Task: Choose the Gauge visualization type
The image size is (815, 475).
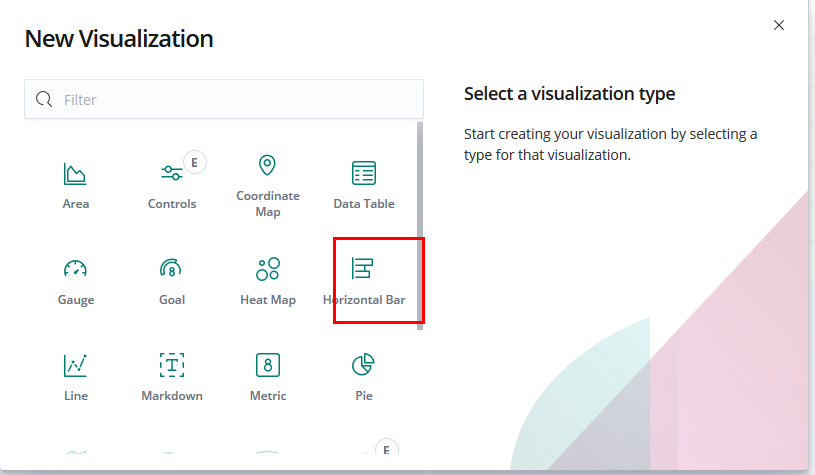Action: click(75, 281)
